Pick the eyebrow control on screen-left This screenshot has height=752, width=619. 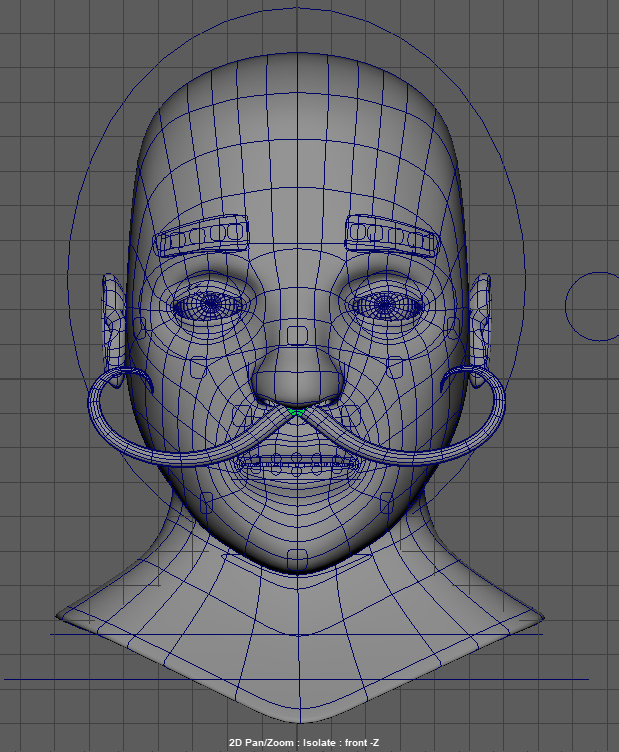[203, 237]
